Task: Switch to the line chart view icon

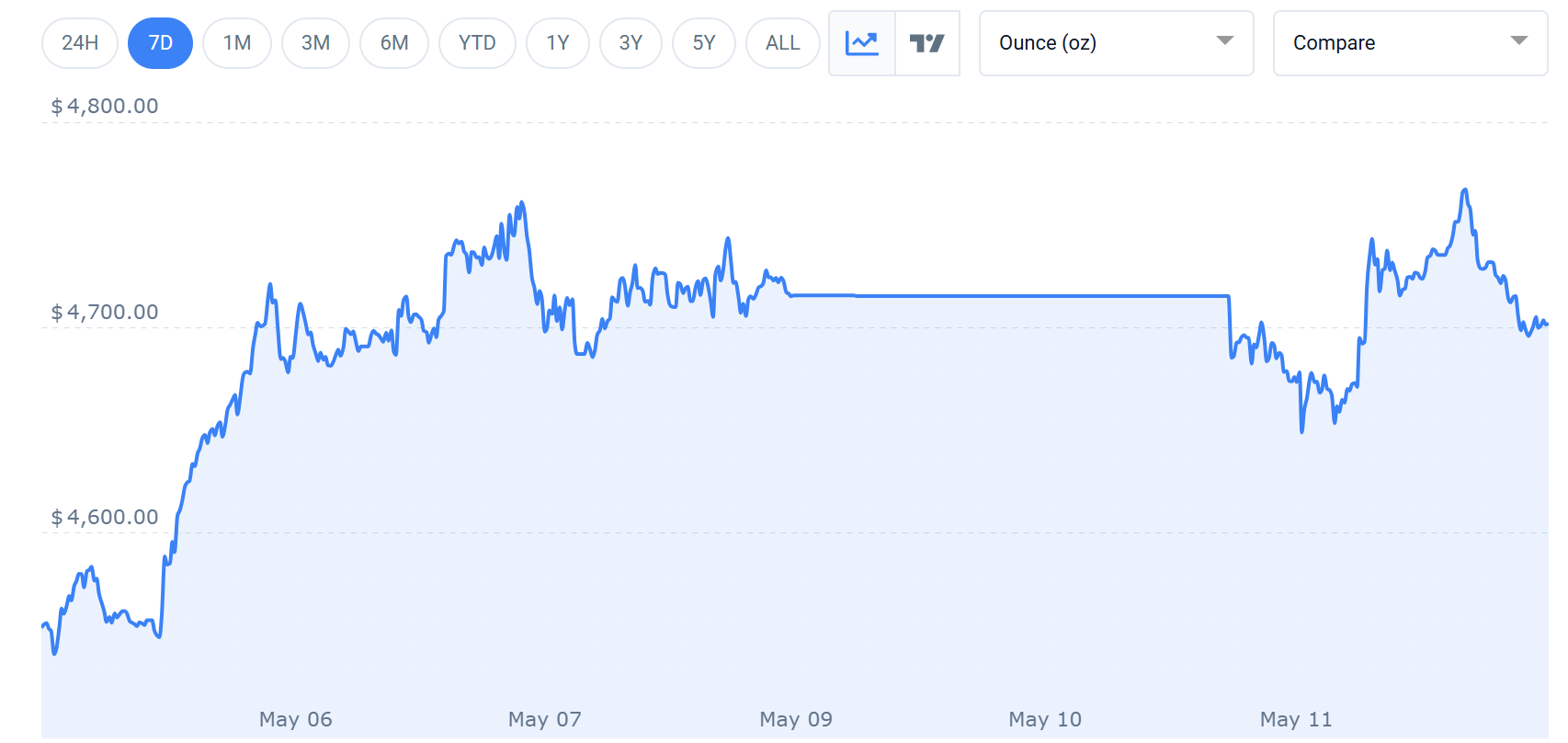Action: coord(862,43)
